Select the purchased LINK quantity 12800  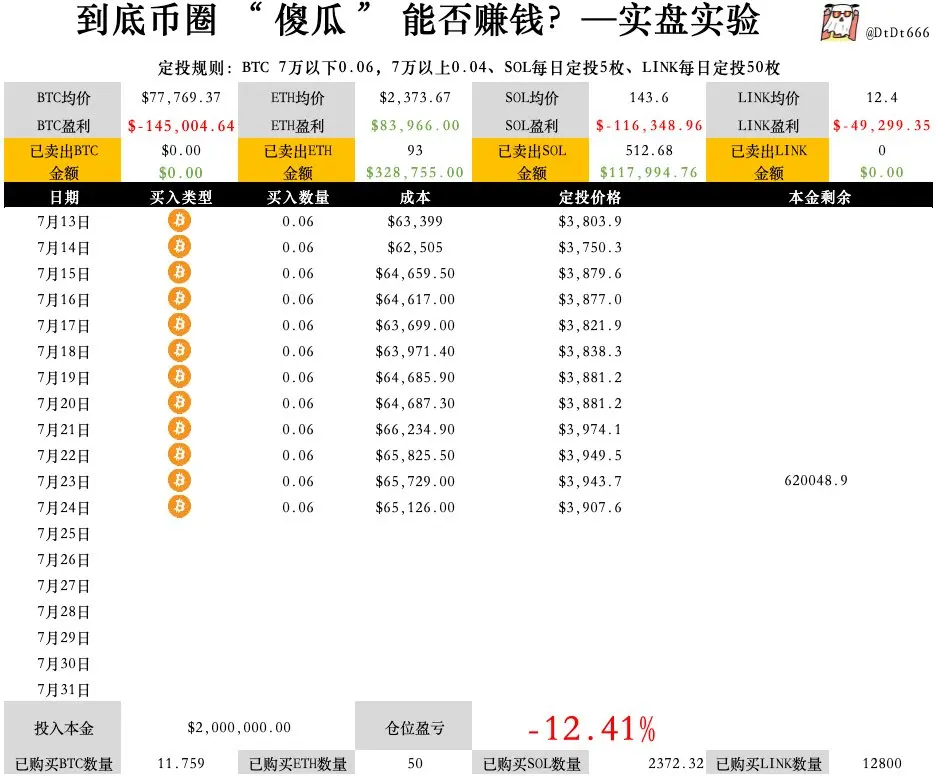point(882,763)
